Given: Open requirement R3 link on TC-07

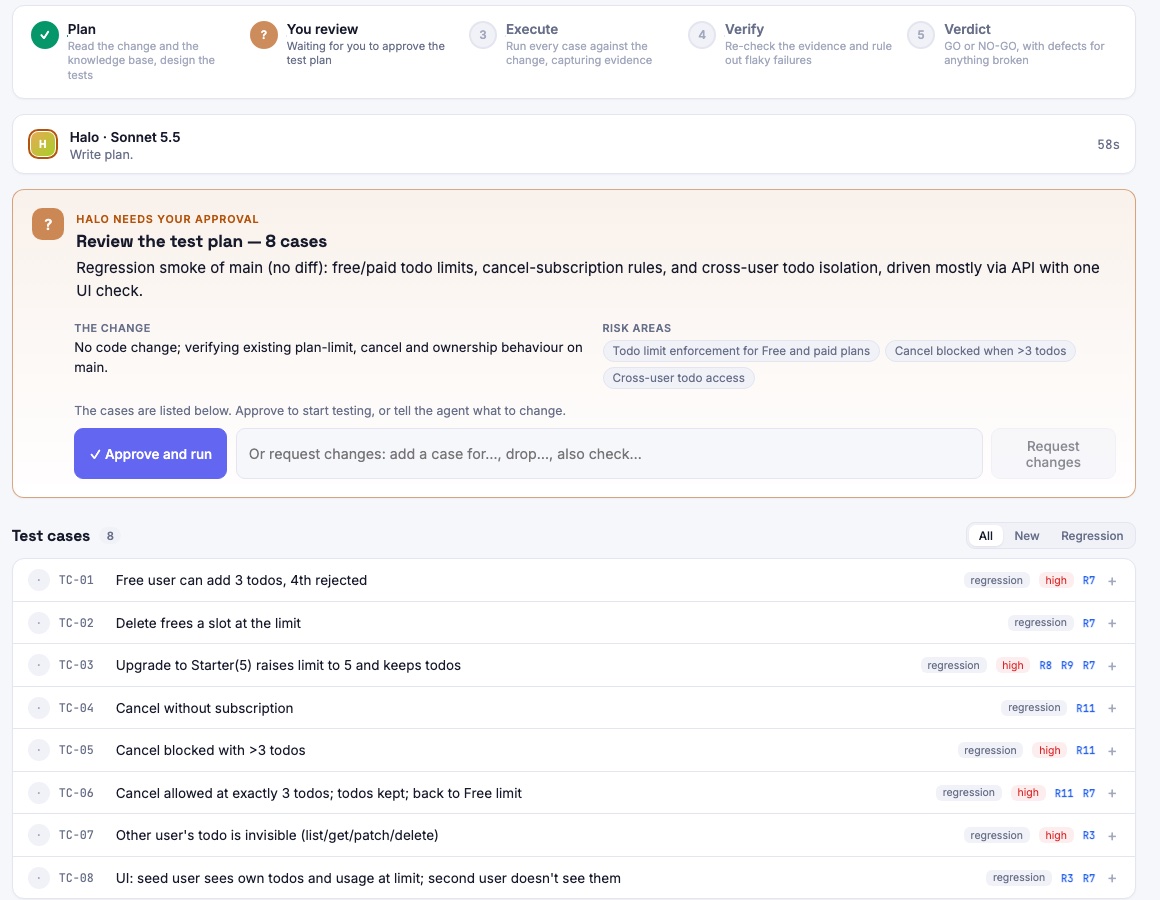Looking at the screenshot, I should click(x=1089, y=835).
